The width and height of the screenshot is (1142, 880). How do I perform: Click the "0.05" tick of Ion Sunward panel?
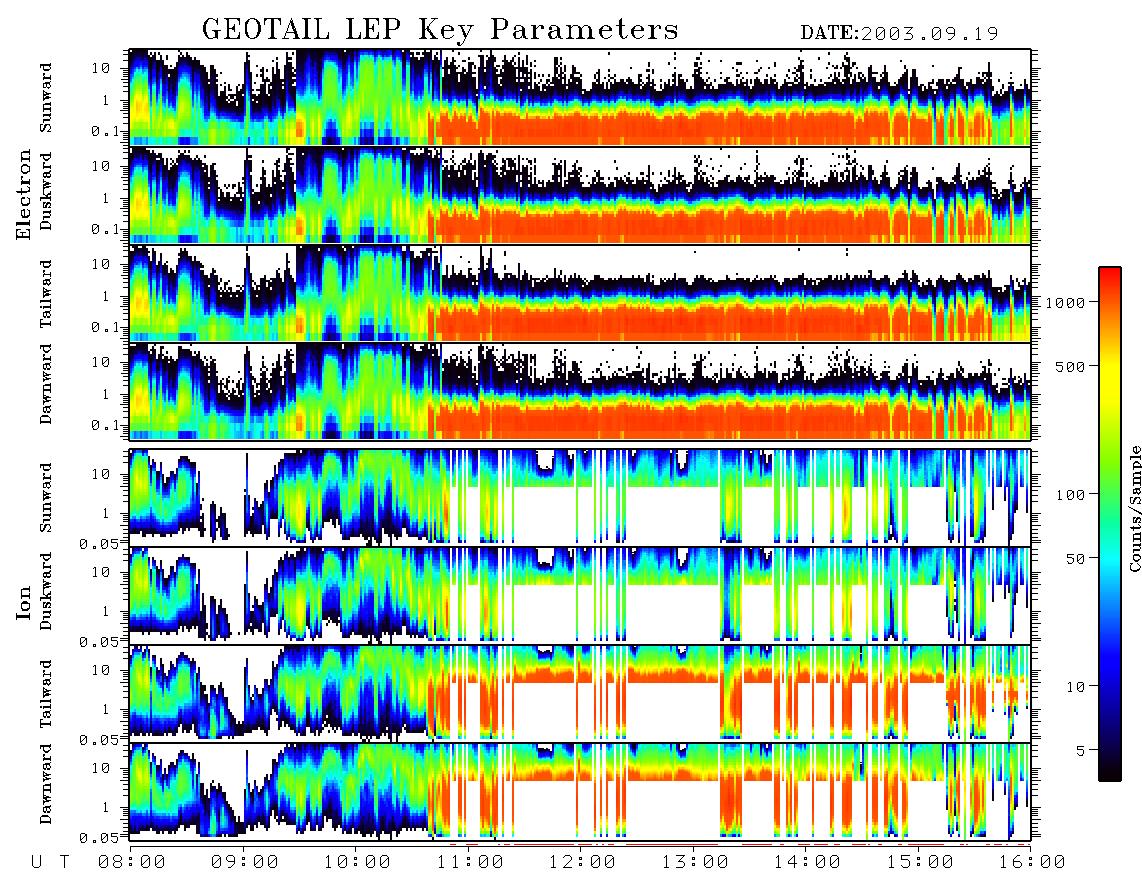[100, 543]
